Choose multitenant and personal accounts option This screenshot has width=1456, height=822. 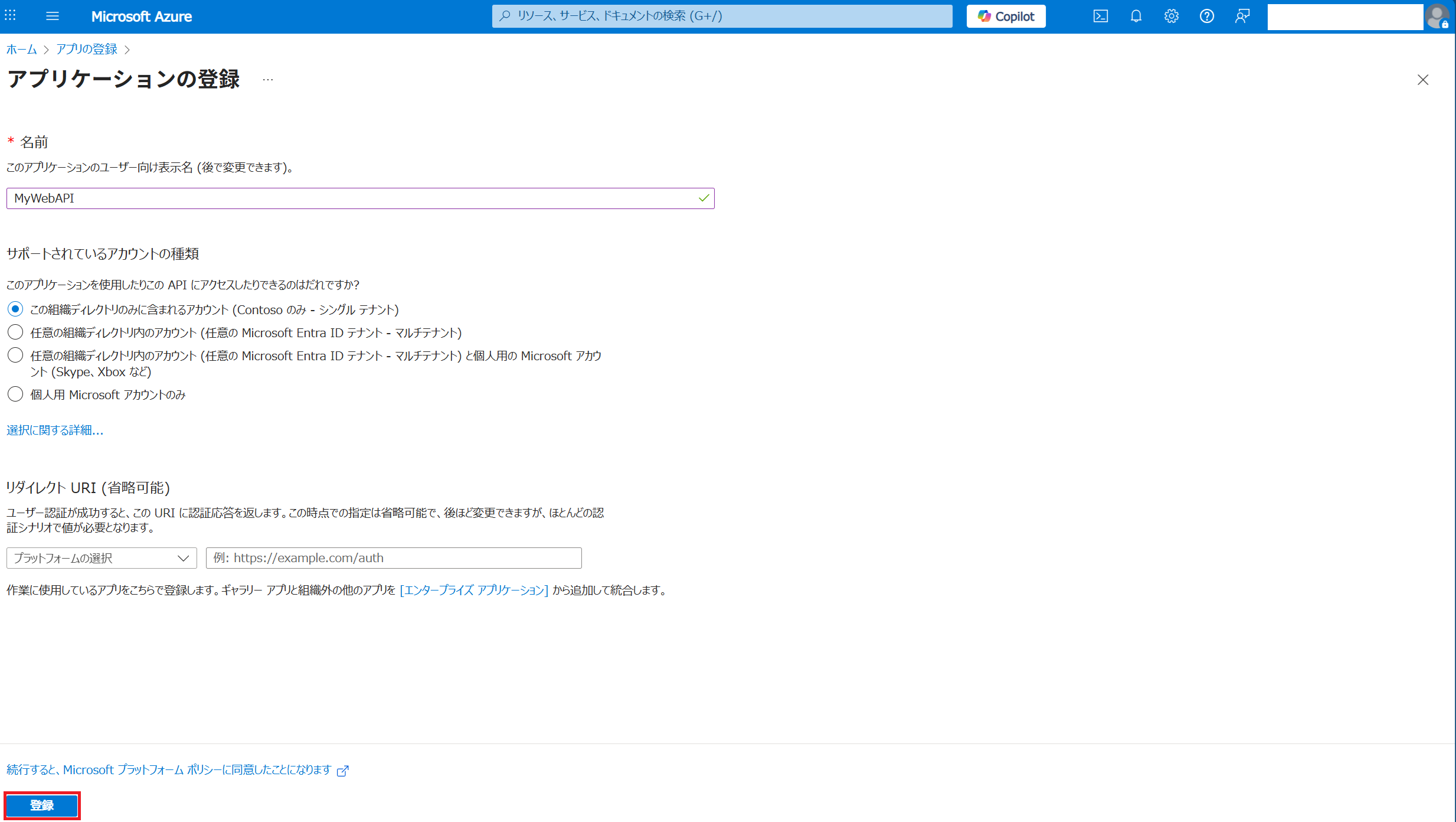click(15, 355)
